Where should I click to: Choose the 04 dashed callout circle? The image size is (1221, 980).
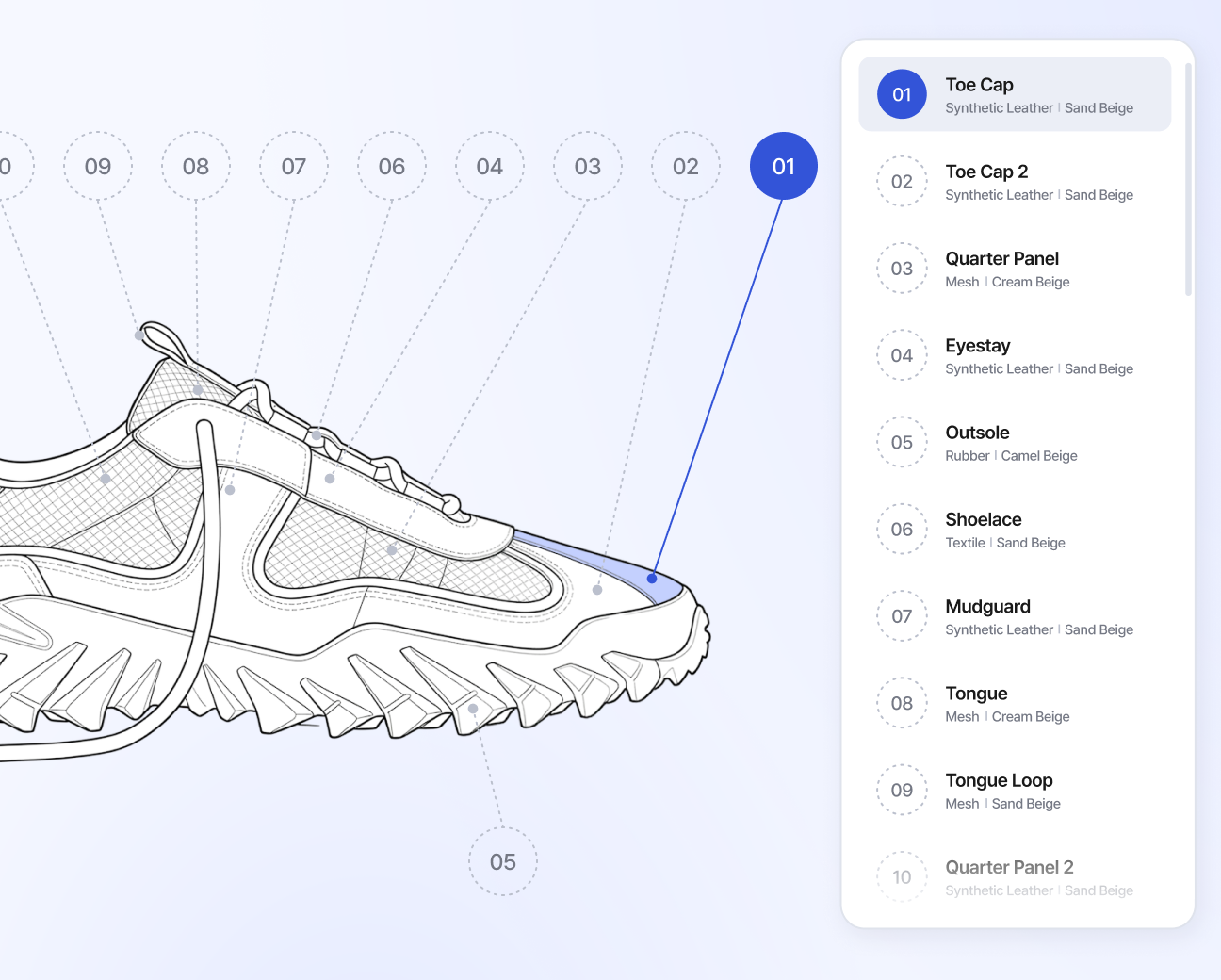[490, 166]
